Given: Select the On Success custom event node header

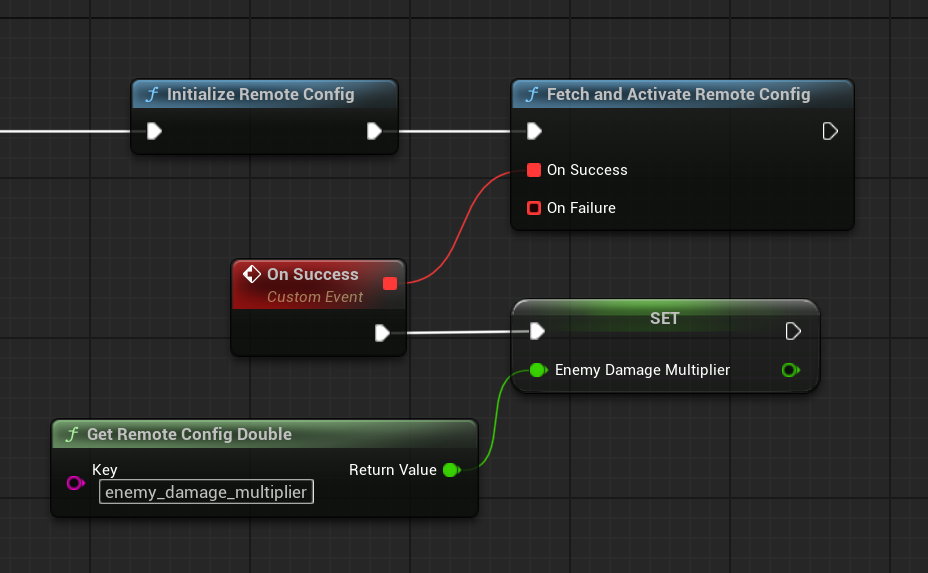Looking at the screenshot, I should [312, 275].
